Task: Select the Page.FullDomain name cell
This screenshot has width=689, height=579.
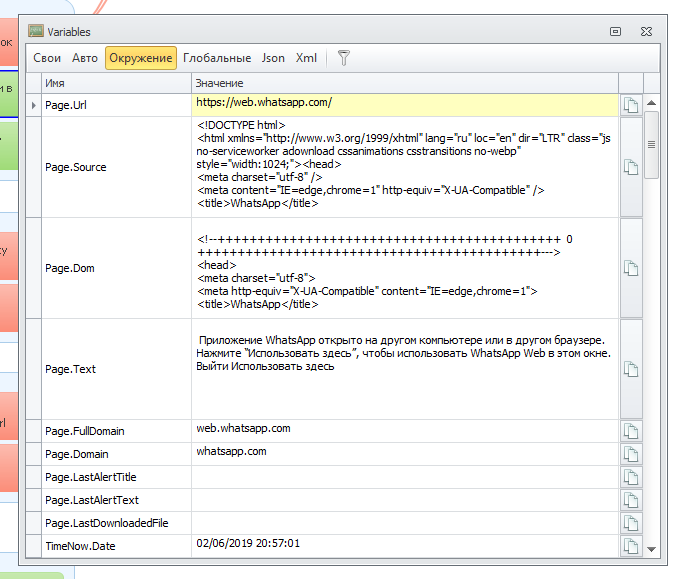Action: [116, 431]
